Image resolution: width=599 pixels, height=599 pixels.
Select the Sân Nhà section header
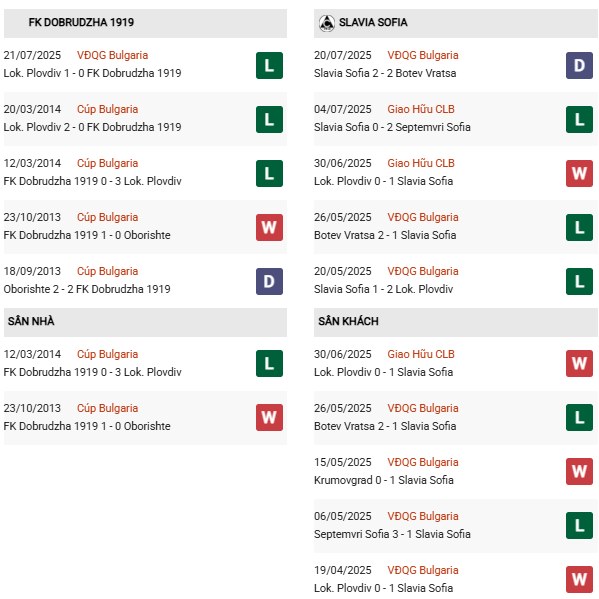145,322
